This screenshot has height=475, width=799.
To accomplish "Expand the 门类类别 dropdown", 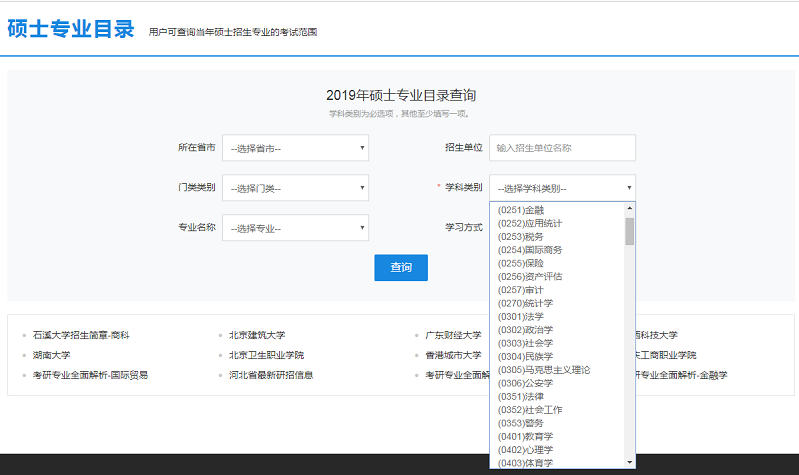I will [x=295, y=188].
